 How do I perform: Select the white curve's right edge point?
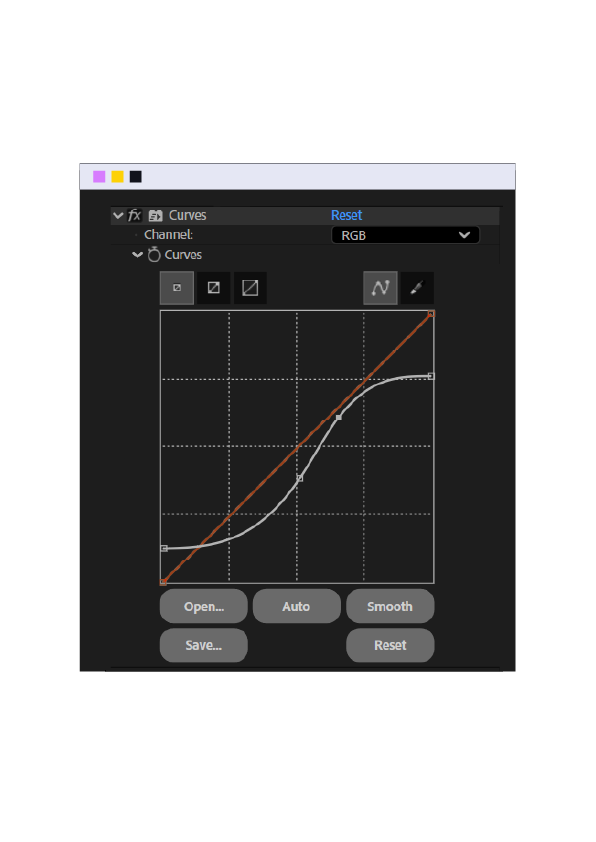[431, 376]
